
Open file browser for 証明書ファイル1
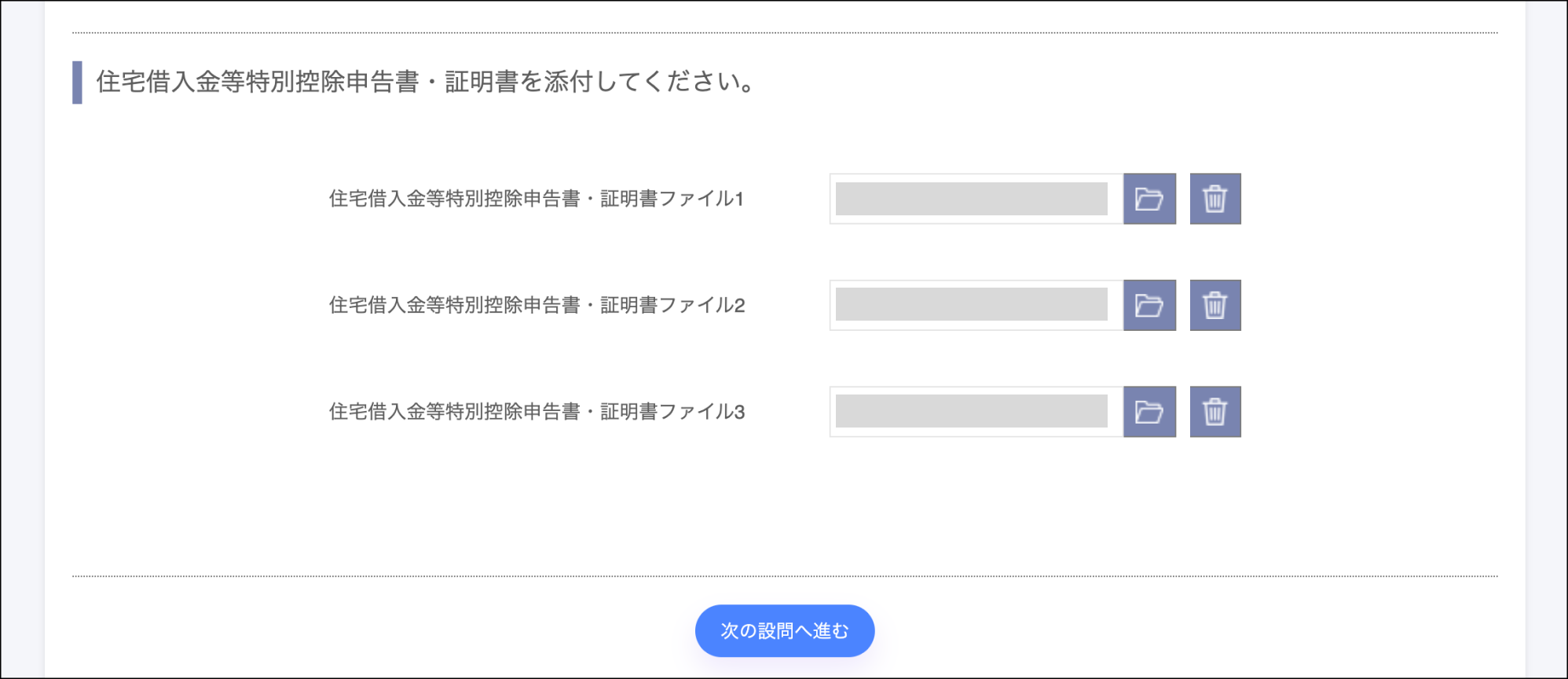point(1149,199)
